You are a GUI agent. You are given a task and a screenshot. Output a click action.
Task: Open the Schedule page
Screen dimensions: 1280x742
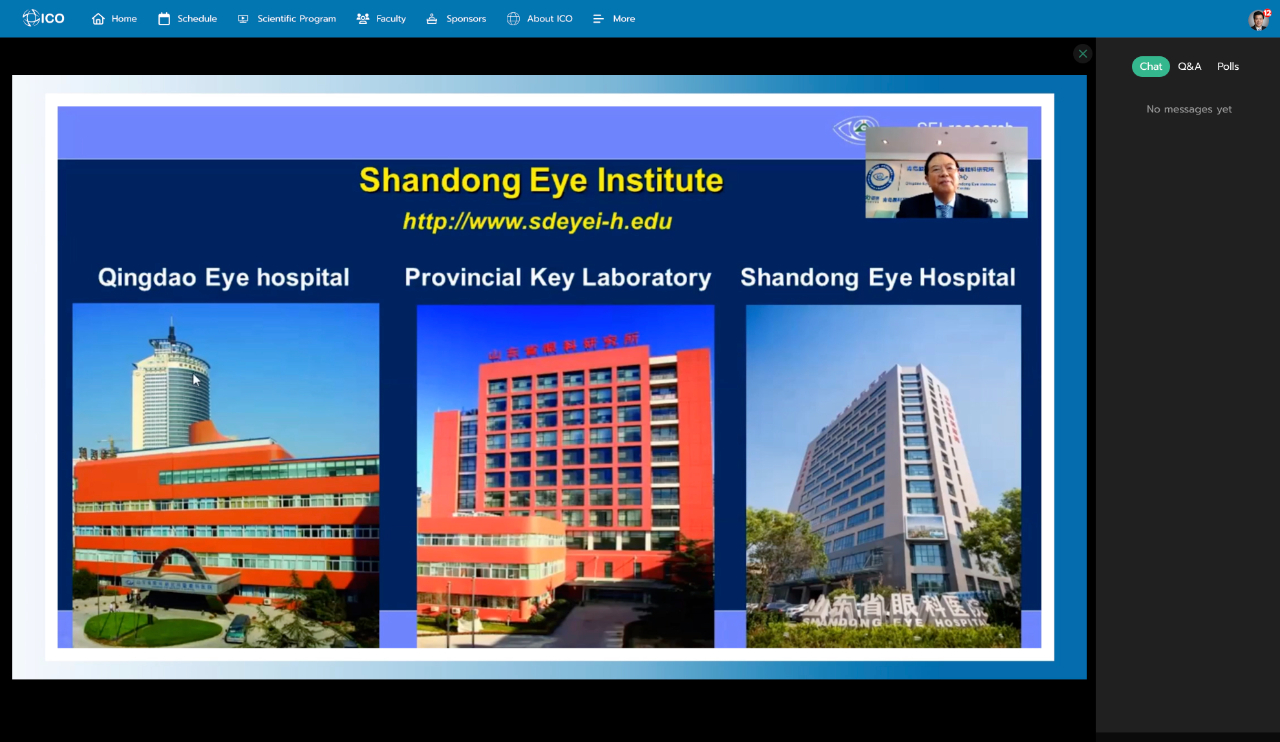(187, 19)
